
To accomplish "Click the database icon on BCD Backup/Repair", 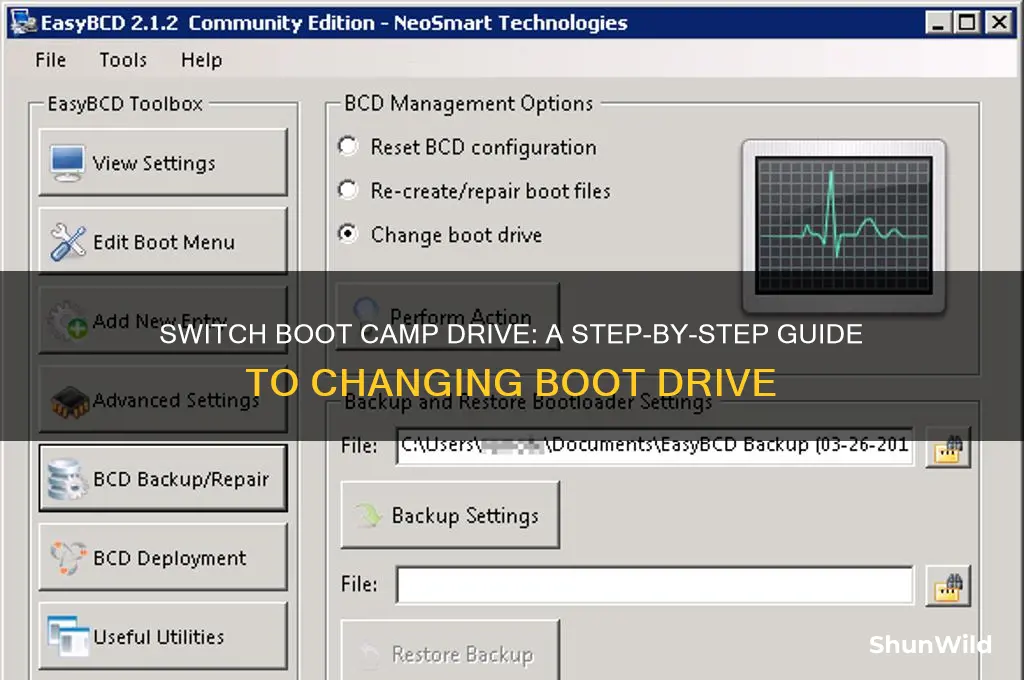I will pyautogui.click(x=67, y=479).
